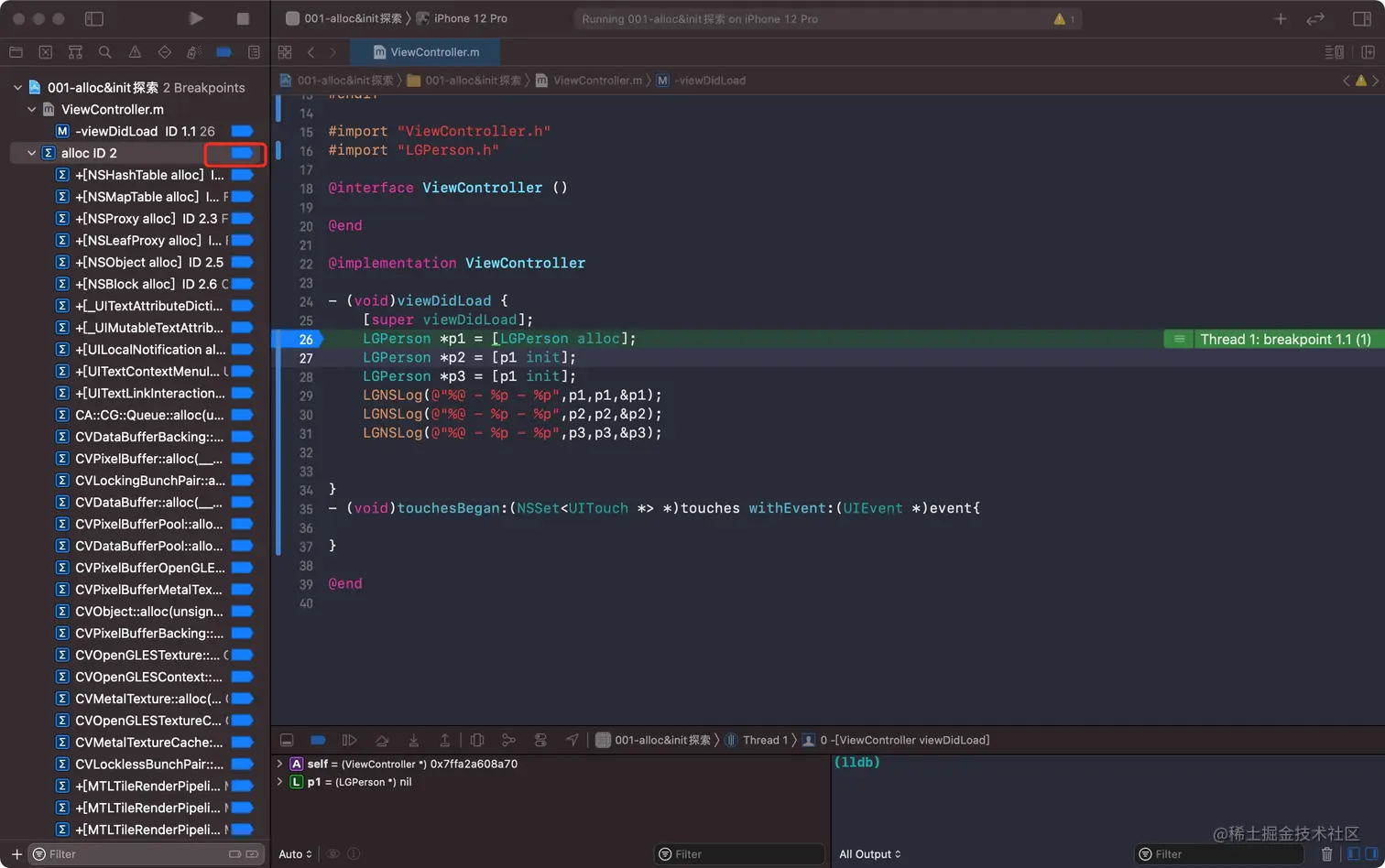Click the breakpoint navigator Filter field
The width and height of the screenshot is (1385, 868).
pyautogui.click(x=147, y=854)
